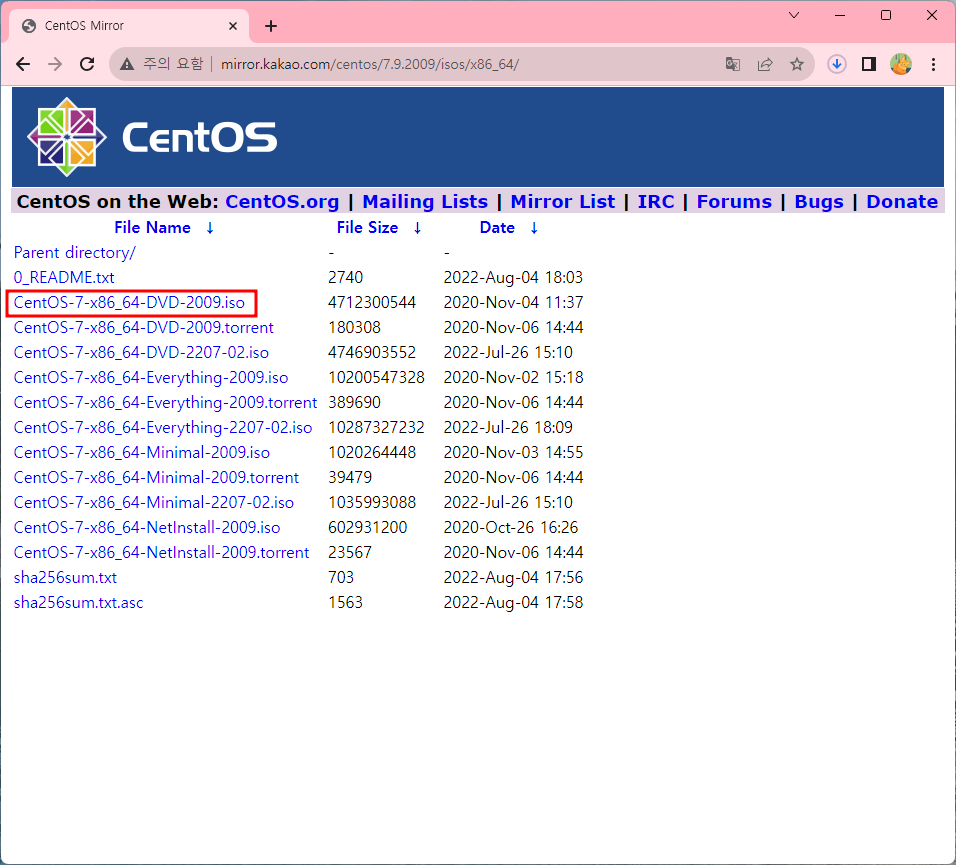956x865 pixels.
Task: Click file size 602931200
Action: 368,527
